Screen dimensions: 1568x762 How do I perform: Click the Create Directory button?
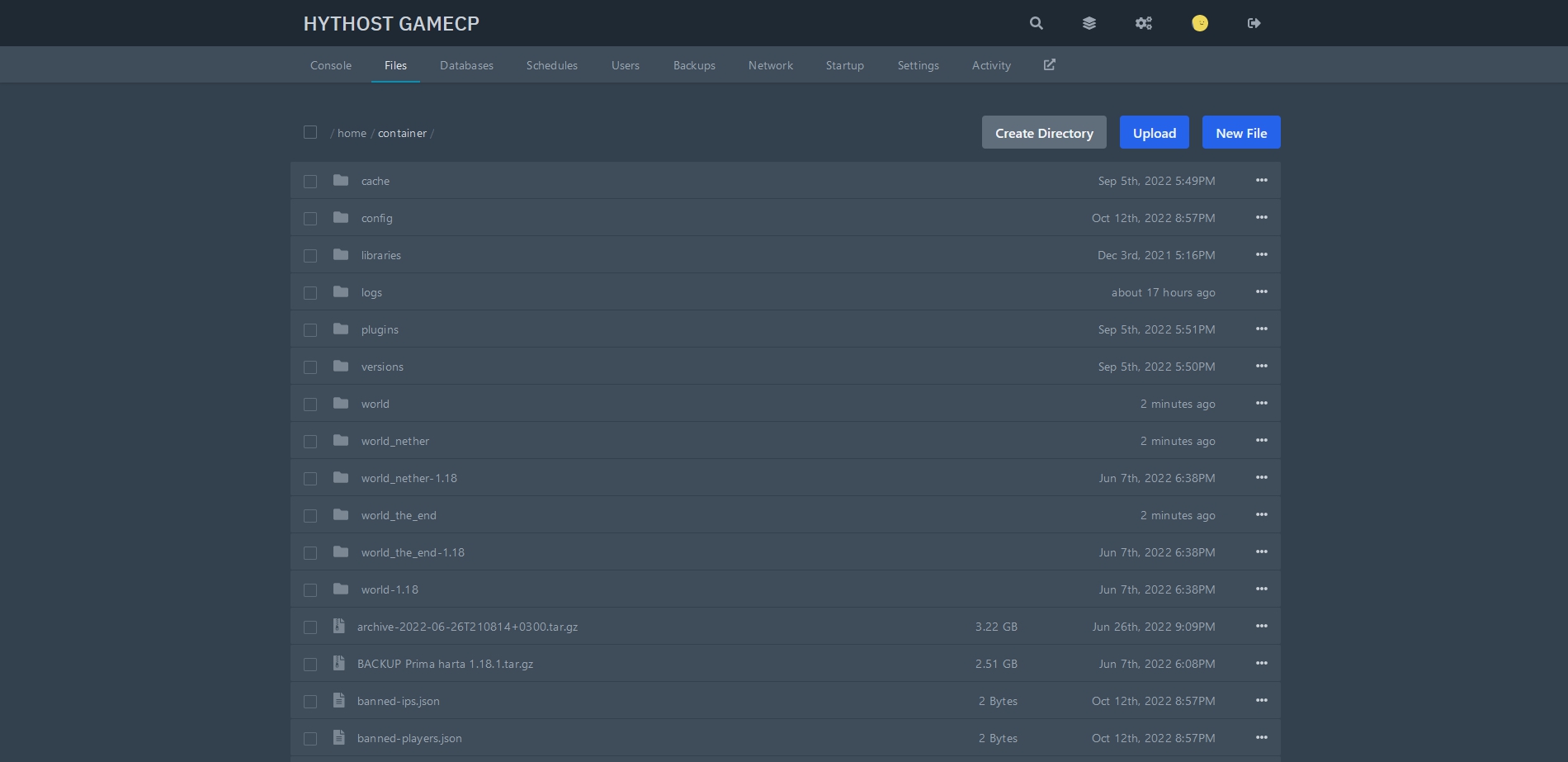click(1044, 133)
